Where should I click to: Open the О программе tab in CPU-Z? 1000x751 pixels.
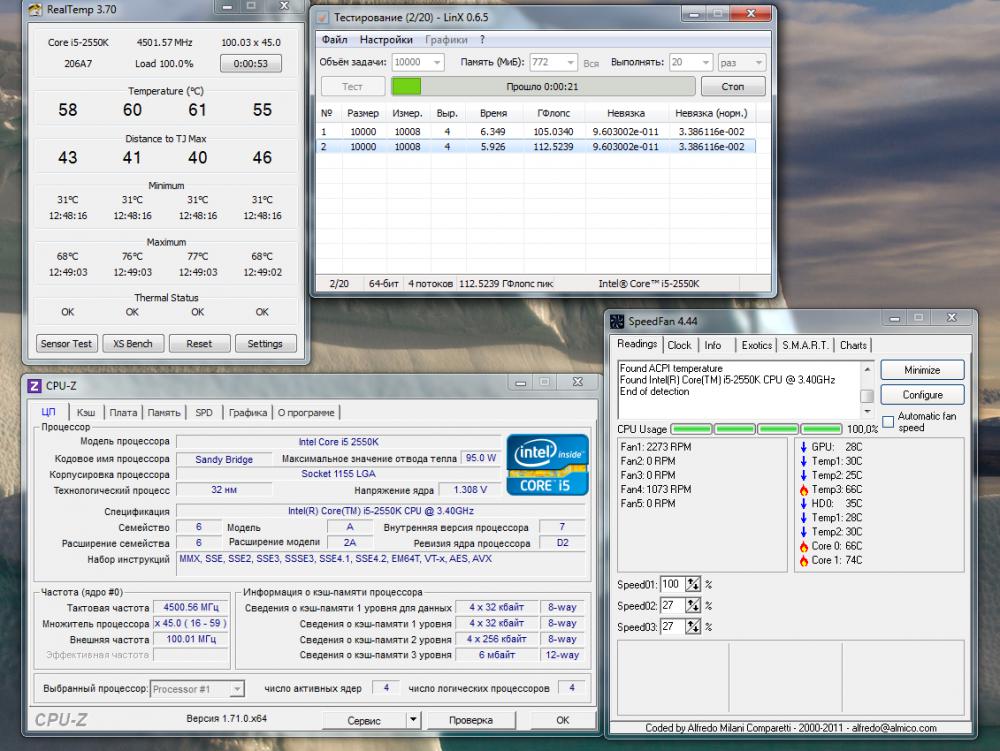(306, 412)
